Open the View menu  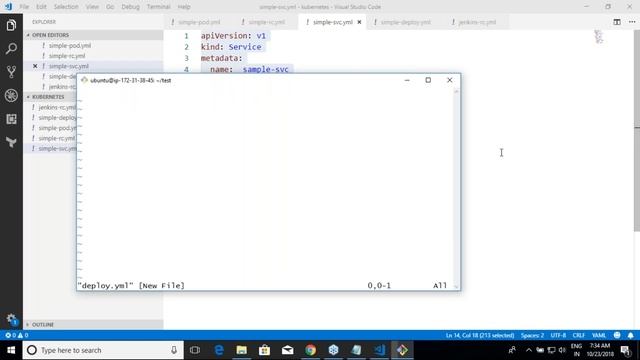pos(92,7)
